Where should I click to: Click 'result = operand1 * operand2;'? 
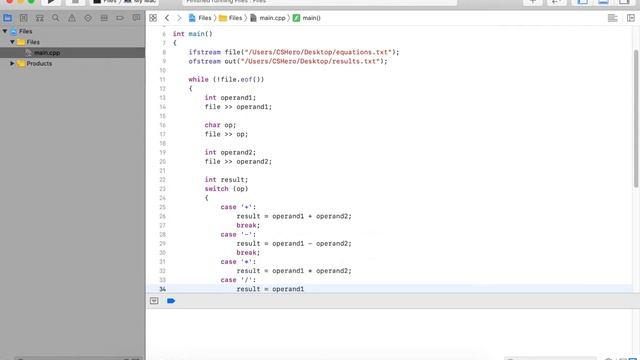click(x=294, y=271)
